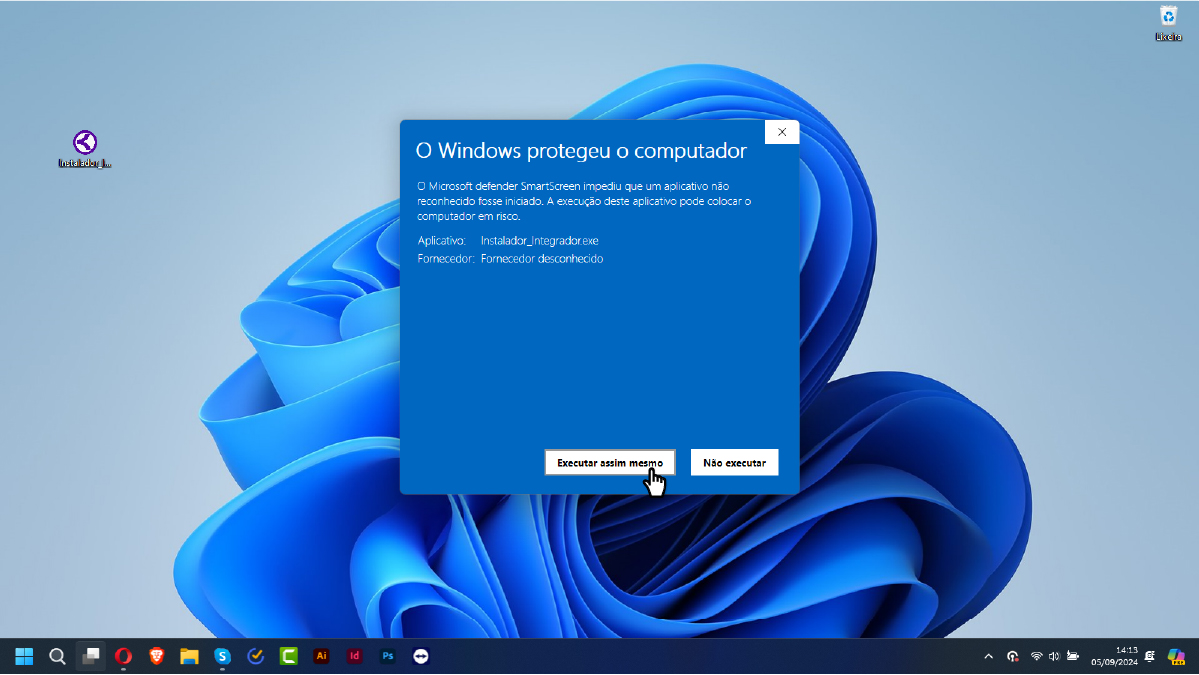This screenshot has height=675, width=1199.
Task: Open the blue checkmark task app
Action: (255, 656)
